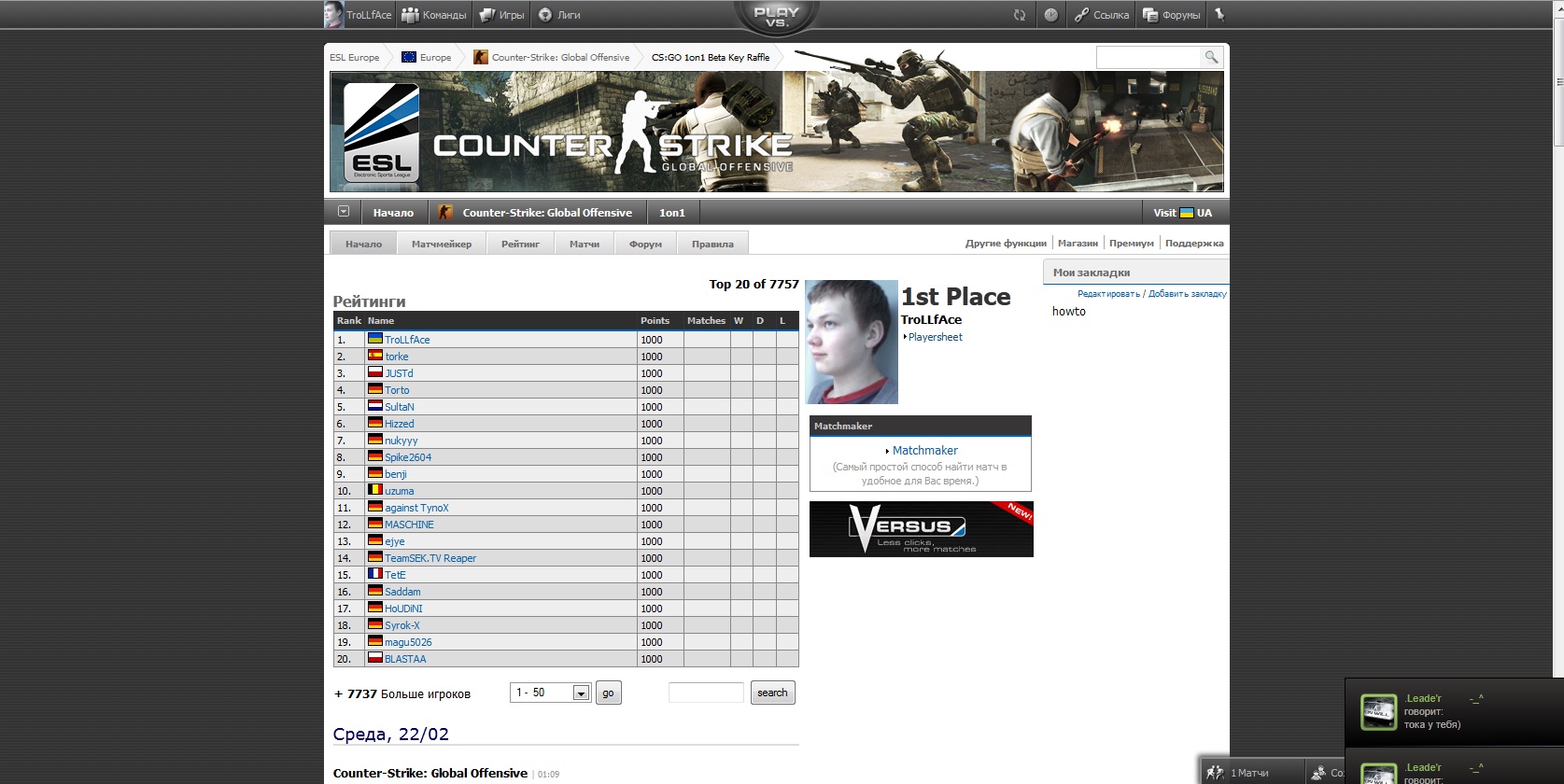Image resolution: width=1564 pixels, height=784 pixels.
Task: Open Другие функции link
Action: coord(1006,244)
